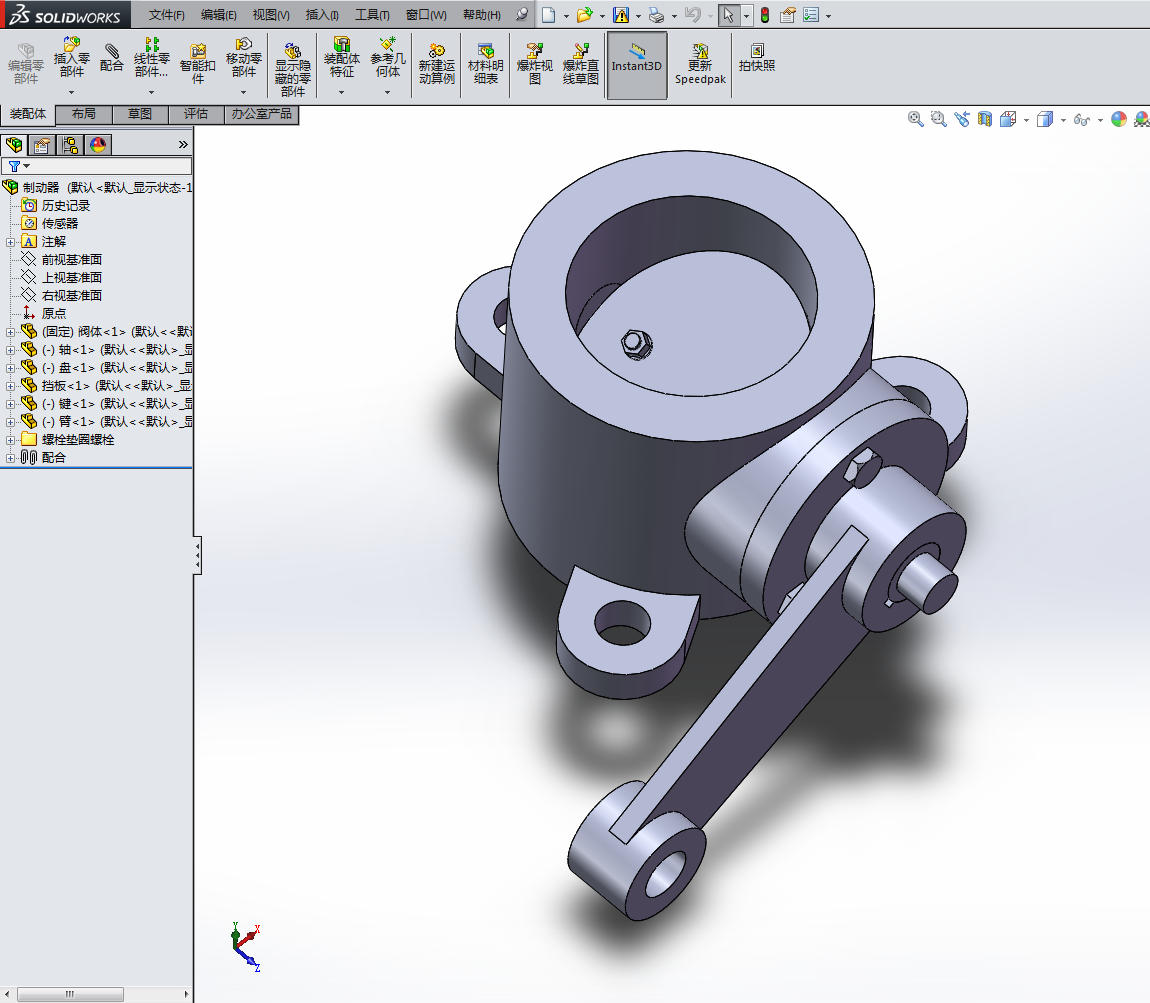Click the Take Snapshot (拍快照) button
The image size is (1150, 1003).
[757, 57]
